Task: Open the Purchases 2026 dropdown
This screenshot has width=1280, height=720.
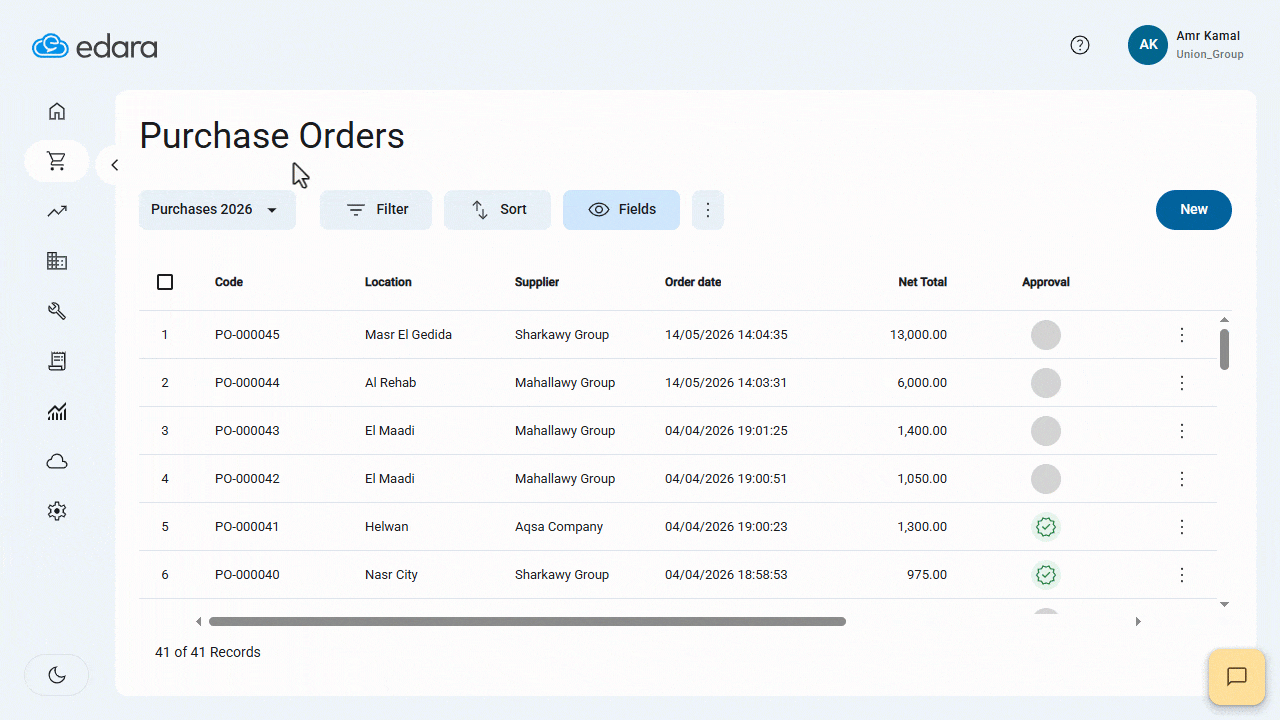Action: (217, 210)
